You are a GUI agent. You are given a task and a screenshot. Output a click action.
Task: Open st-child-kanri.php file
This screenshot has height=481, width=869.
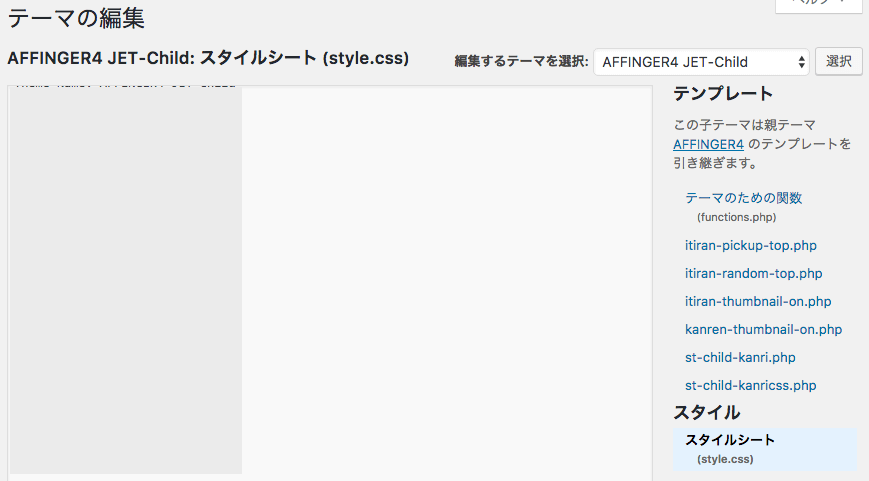pos(740,357)
